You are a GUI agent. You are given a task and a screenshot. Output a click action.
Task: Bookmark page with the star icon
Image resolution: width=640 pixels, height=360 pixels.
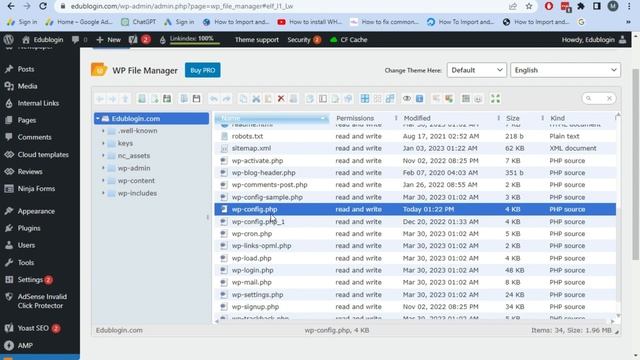pyautogui.click(x=529, y=6)
